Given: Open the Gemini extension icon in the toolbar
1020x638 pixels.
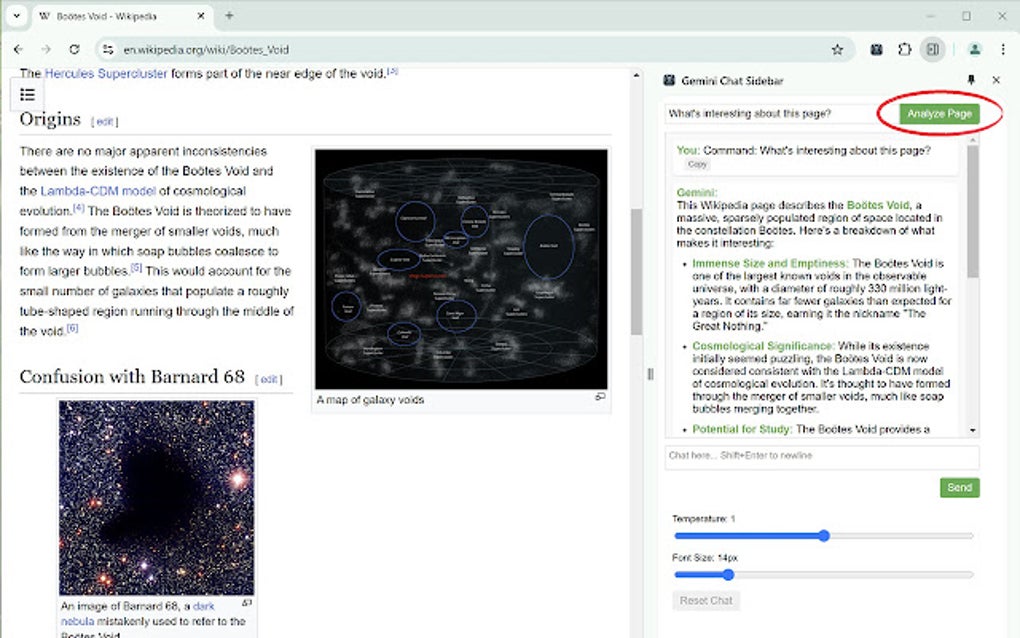Looking at the screenshot, I should 876,49.
